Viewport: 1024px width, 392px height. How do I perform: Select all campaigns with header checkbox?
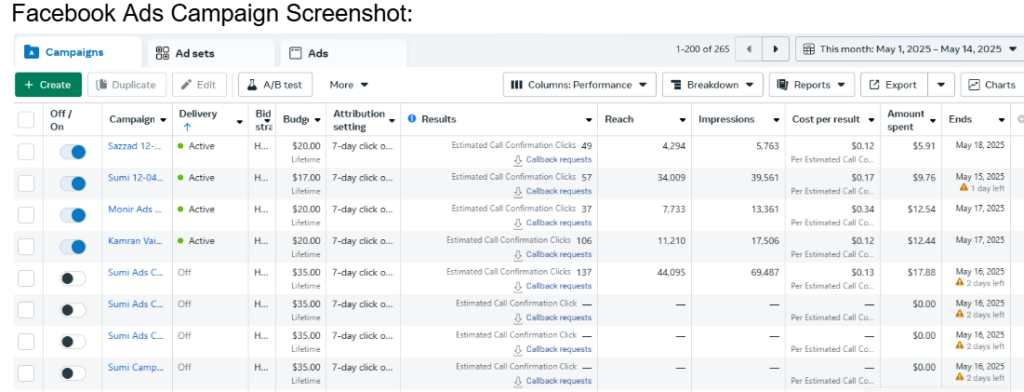coord(26,120)
